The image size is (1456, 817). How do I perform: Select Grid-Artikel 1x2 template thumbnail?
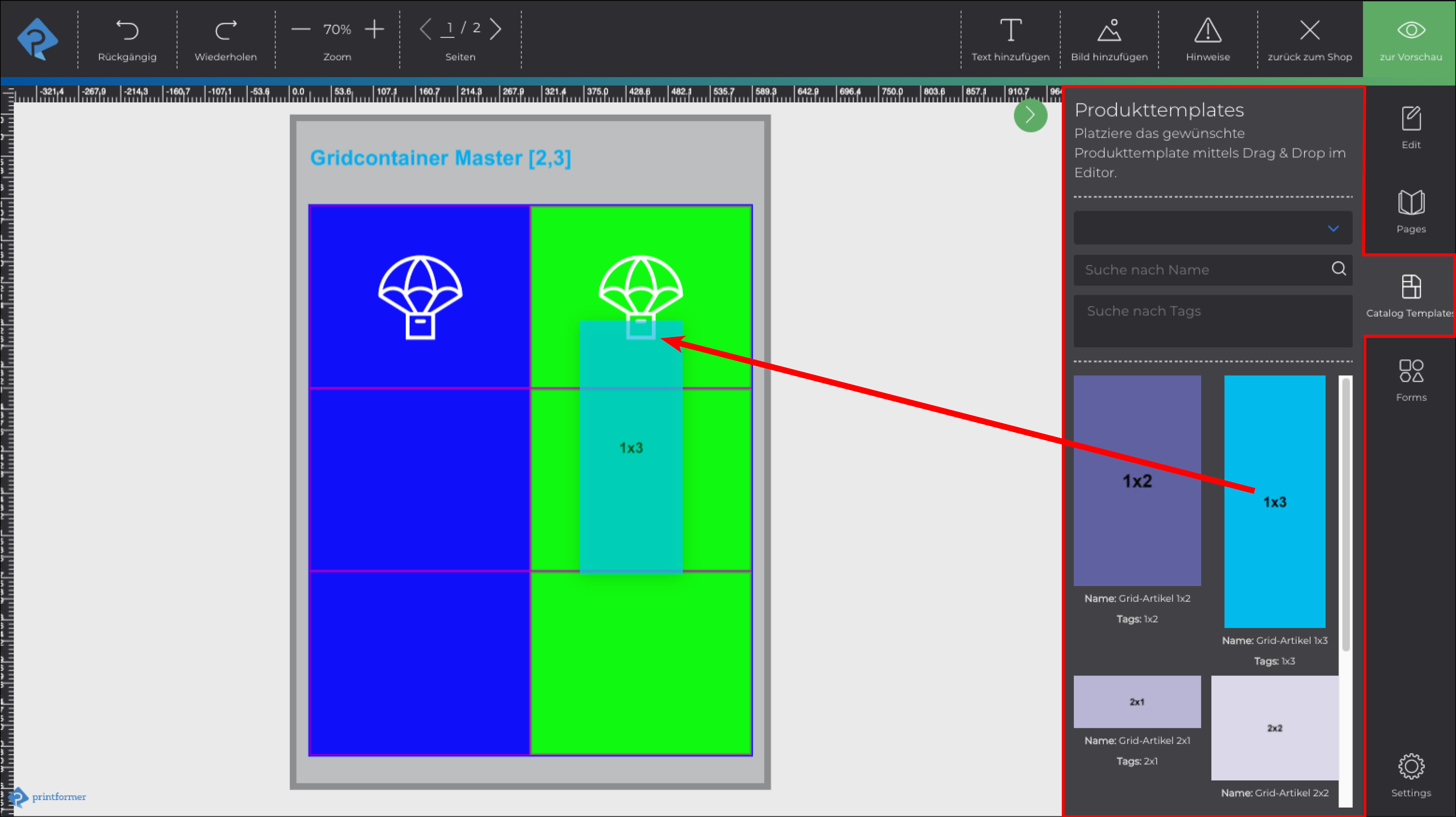[x=1137, y=480]
